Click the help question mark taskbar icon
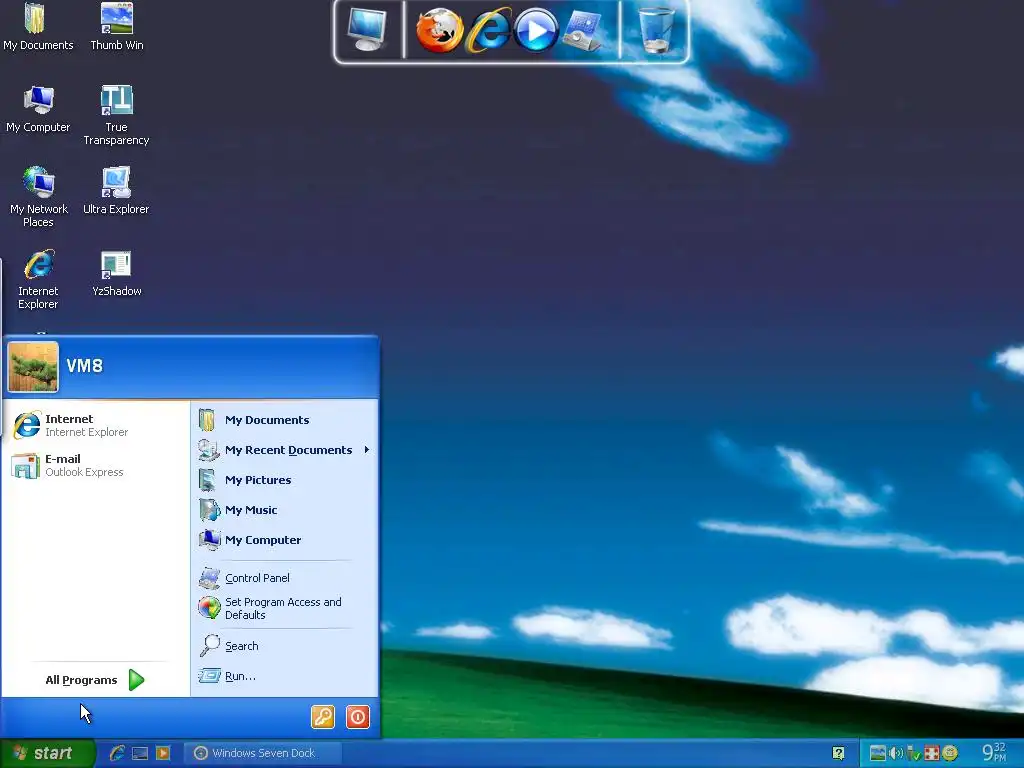 click(x=839, y=754)
